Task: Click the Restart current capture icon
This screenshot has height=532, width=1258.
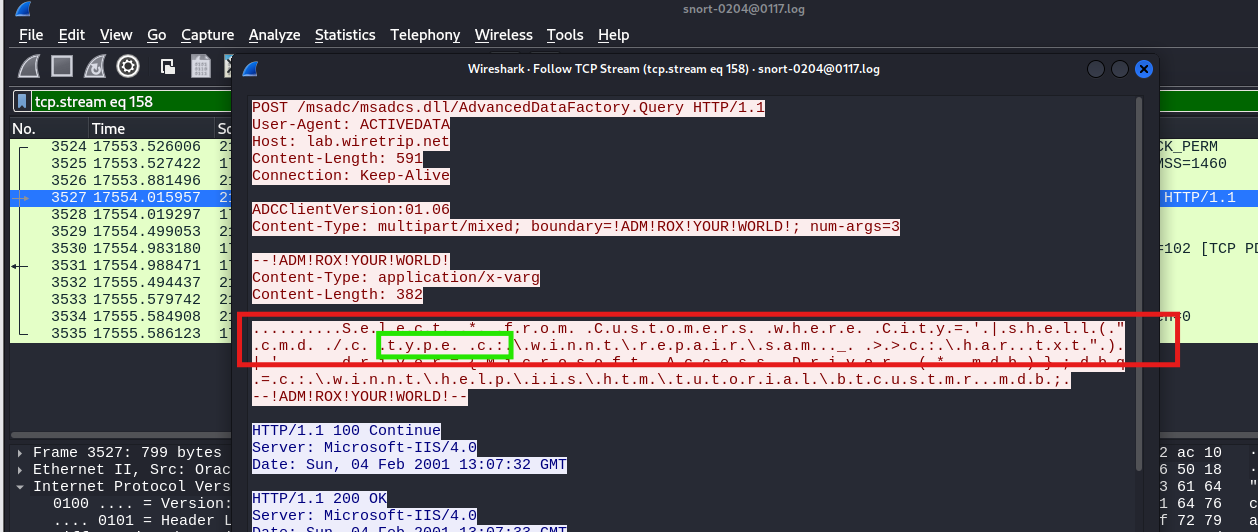Action: pyautogui.click(x=95, y=67)
